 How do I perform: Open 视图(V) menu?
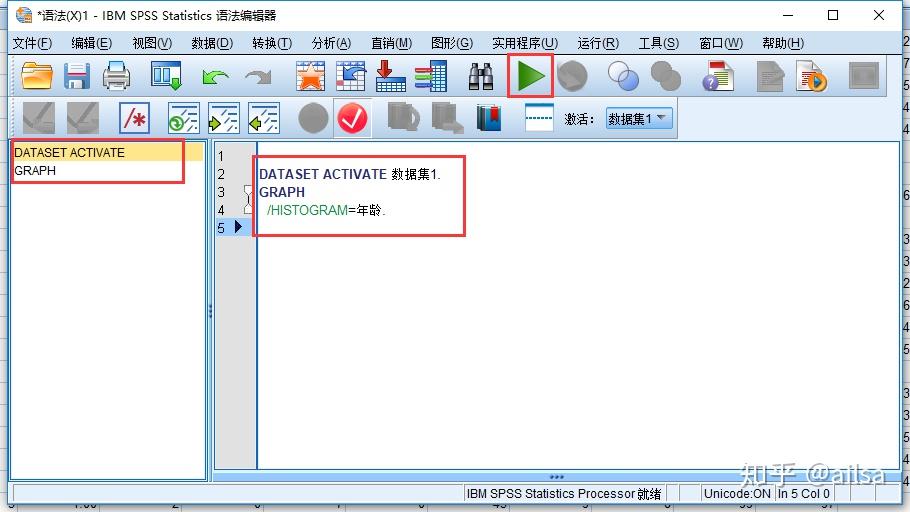tap(152, 43)
